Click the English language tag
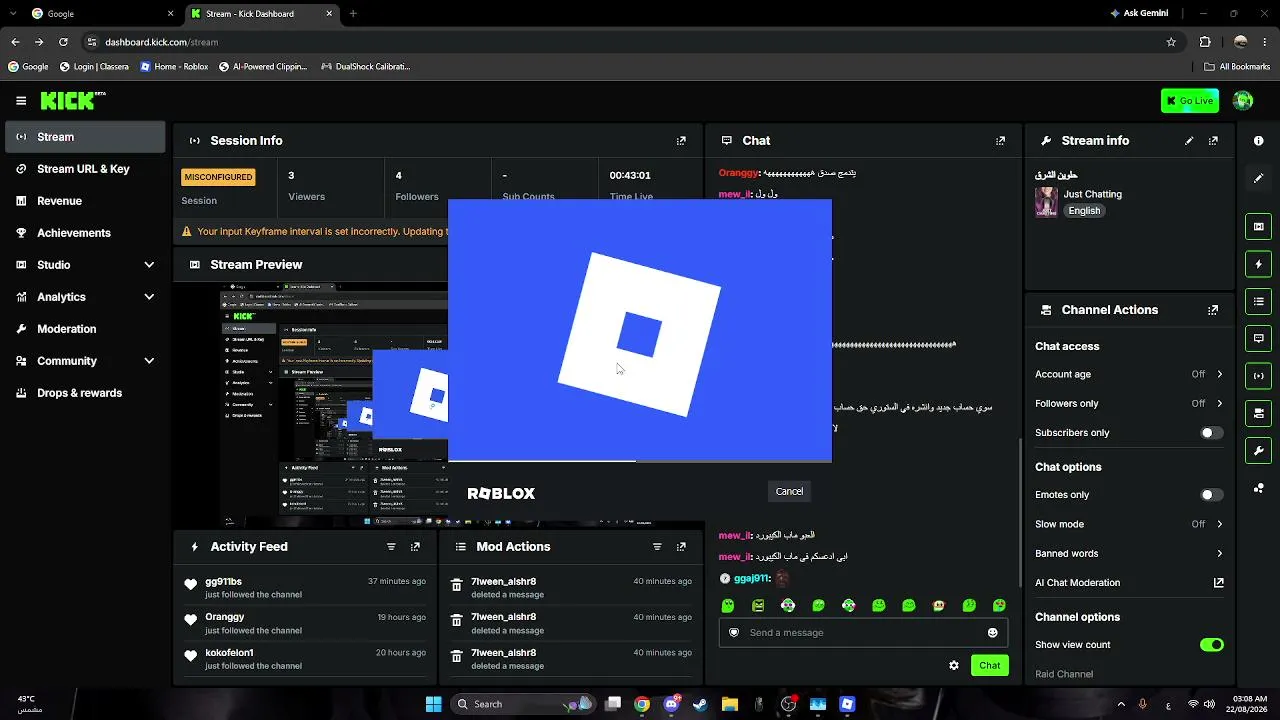This screenshot has height=720, width=1280. (x=1084, y=211)
